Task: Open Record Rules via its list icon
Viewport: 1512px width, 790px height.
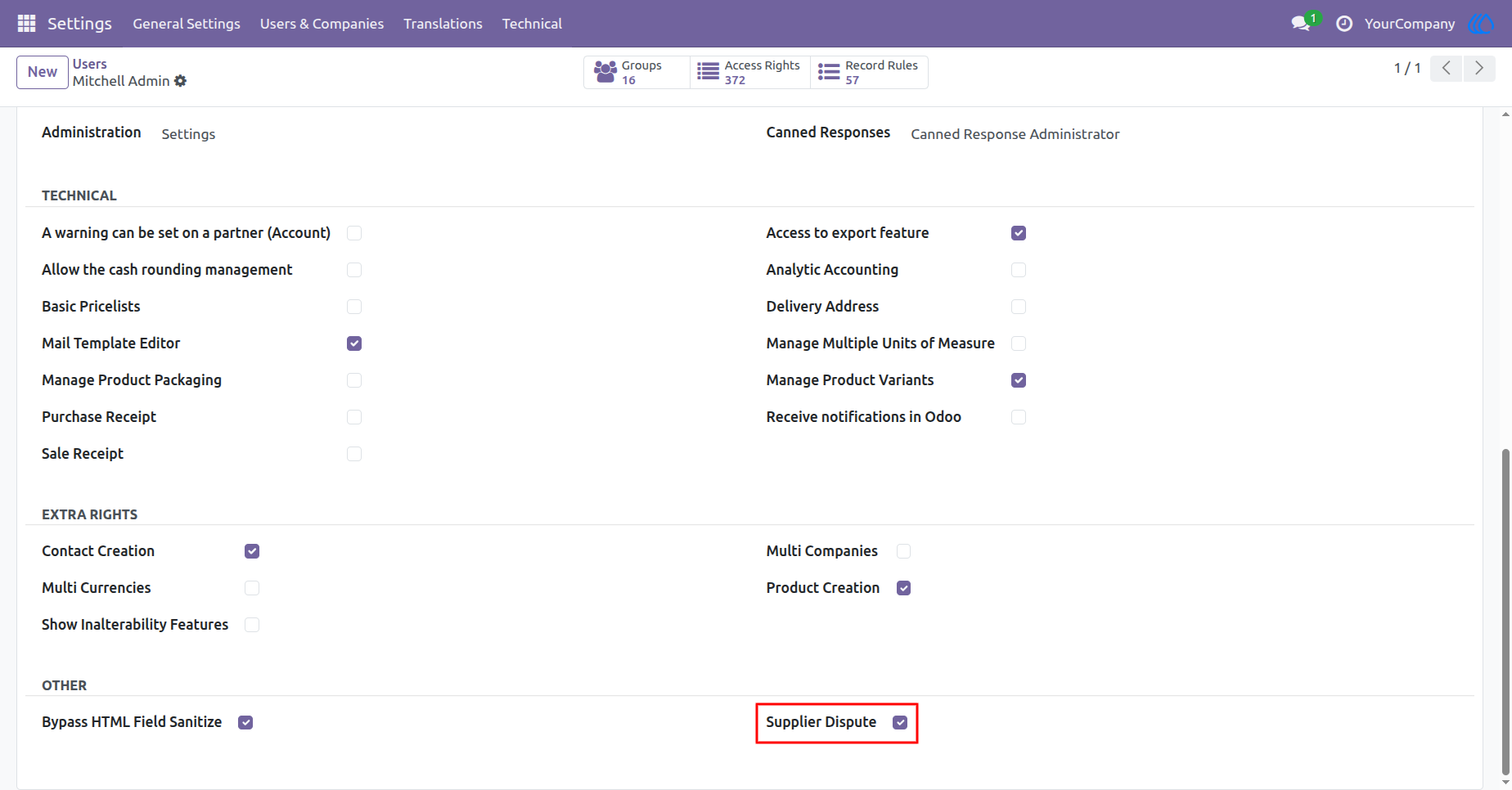Action: pyautogui.click(x=829, y=72)
